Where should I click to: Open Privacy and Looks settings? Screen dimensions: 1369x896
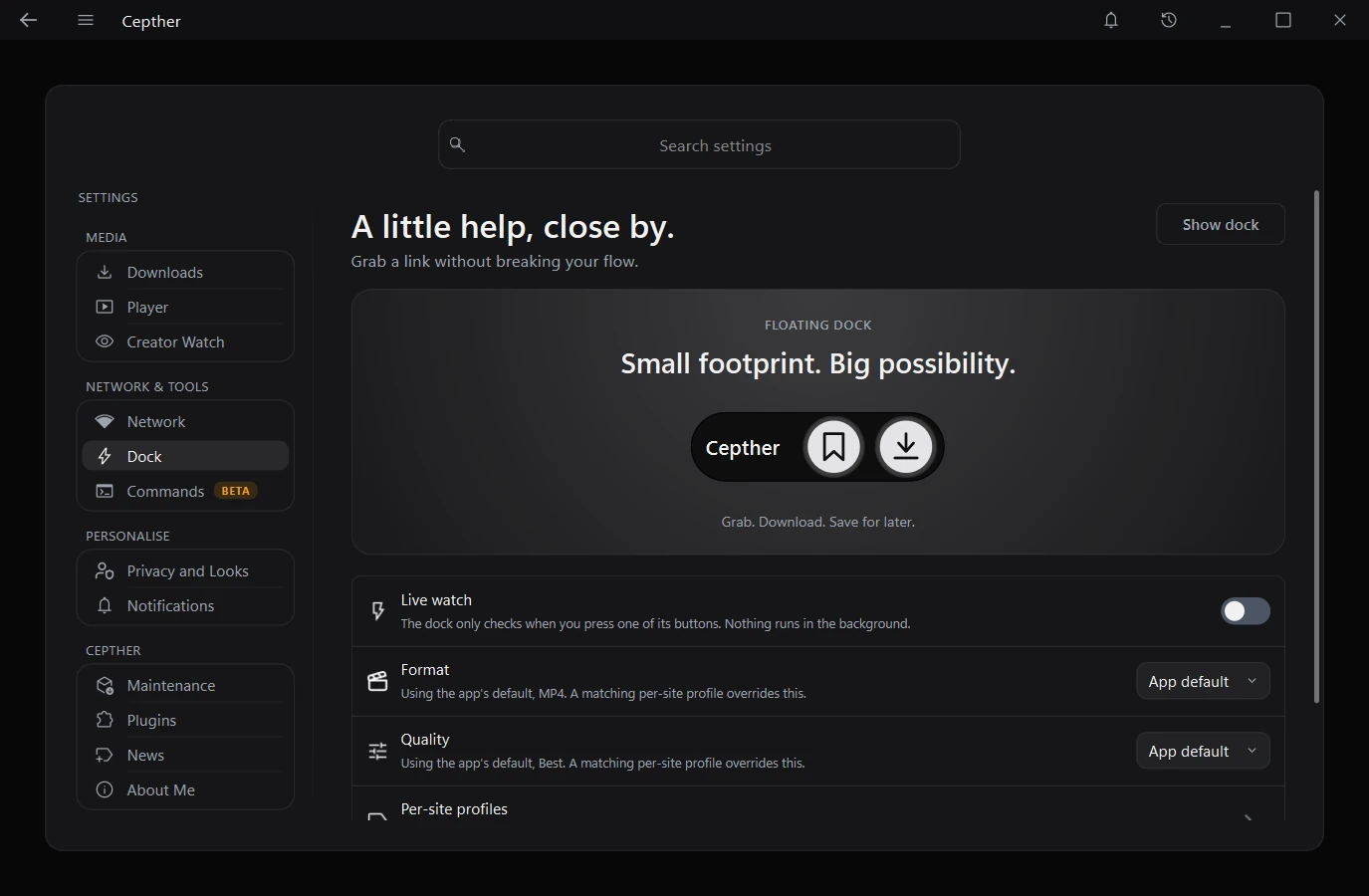coord(185,570)
